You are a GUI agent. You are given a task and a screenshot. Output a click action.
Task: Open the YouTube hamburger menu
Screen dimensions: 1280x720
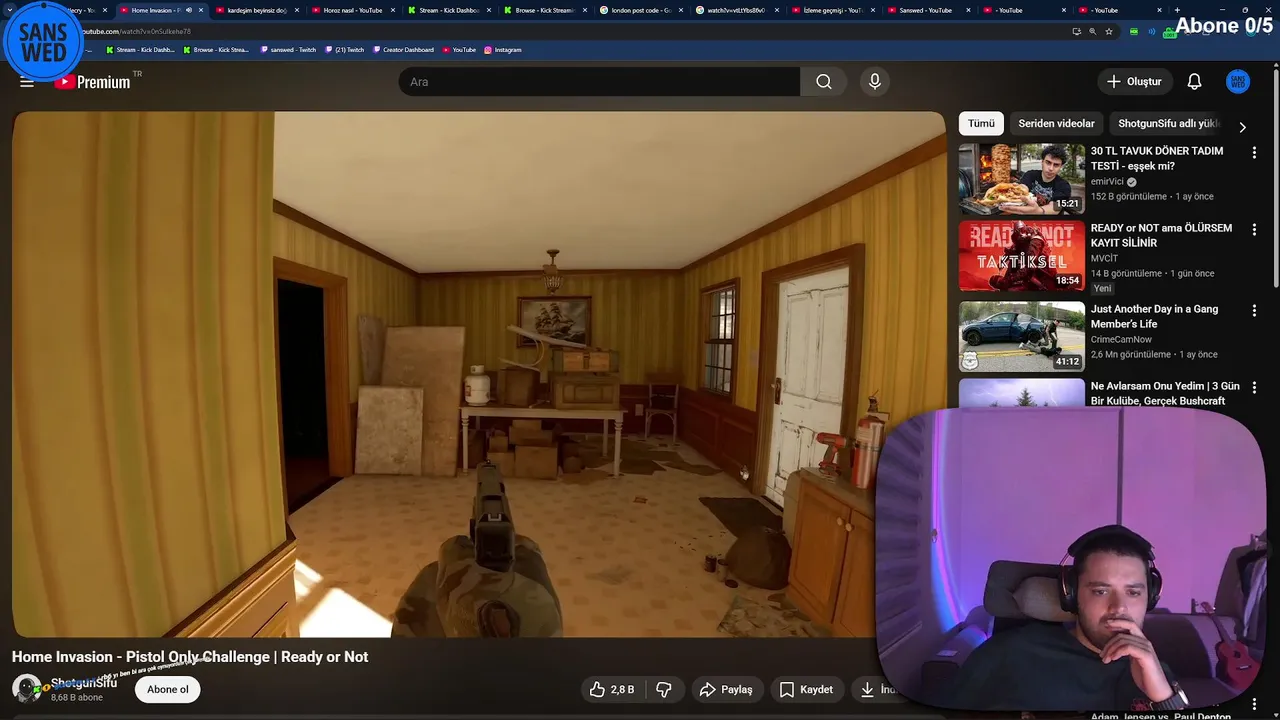pos(27,82)
